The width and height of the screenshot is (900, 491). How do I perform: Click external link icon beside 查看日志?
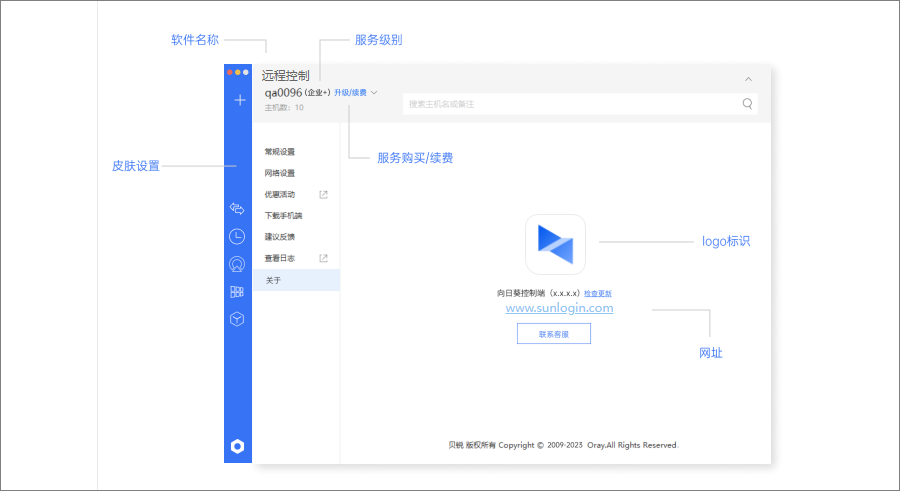pyautogui.click(x=323, y=258)
